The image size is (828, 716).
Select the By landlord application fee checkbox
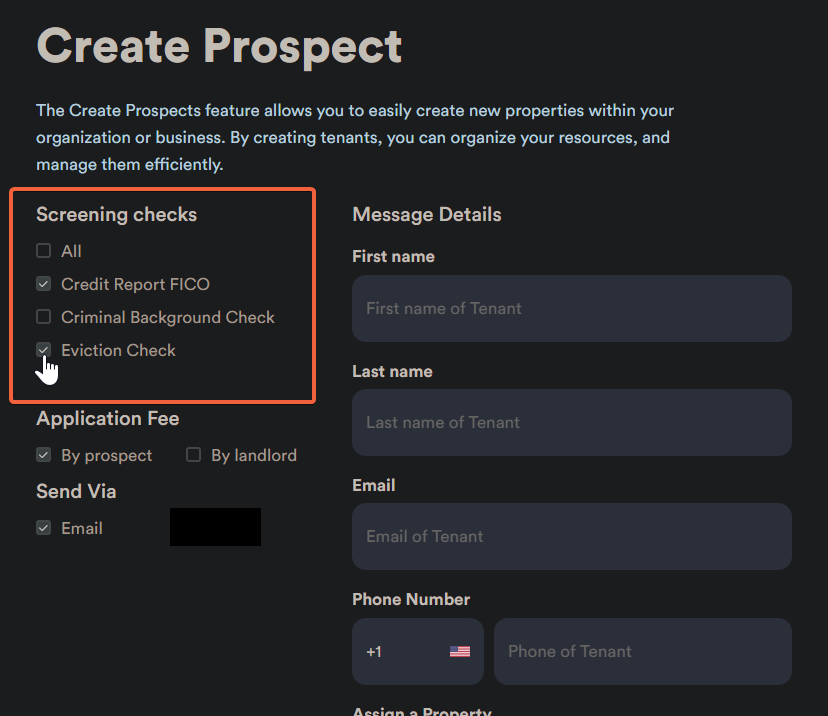tap(193, 455)
